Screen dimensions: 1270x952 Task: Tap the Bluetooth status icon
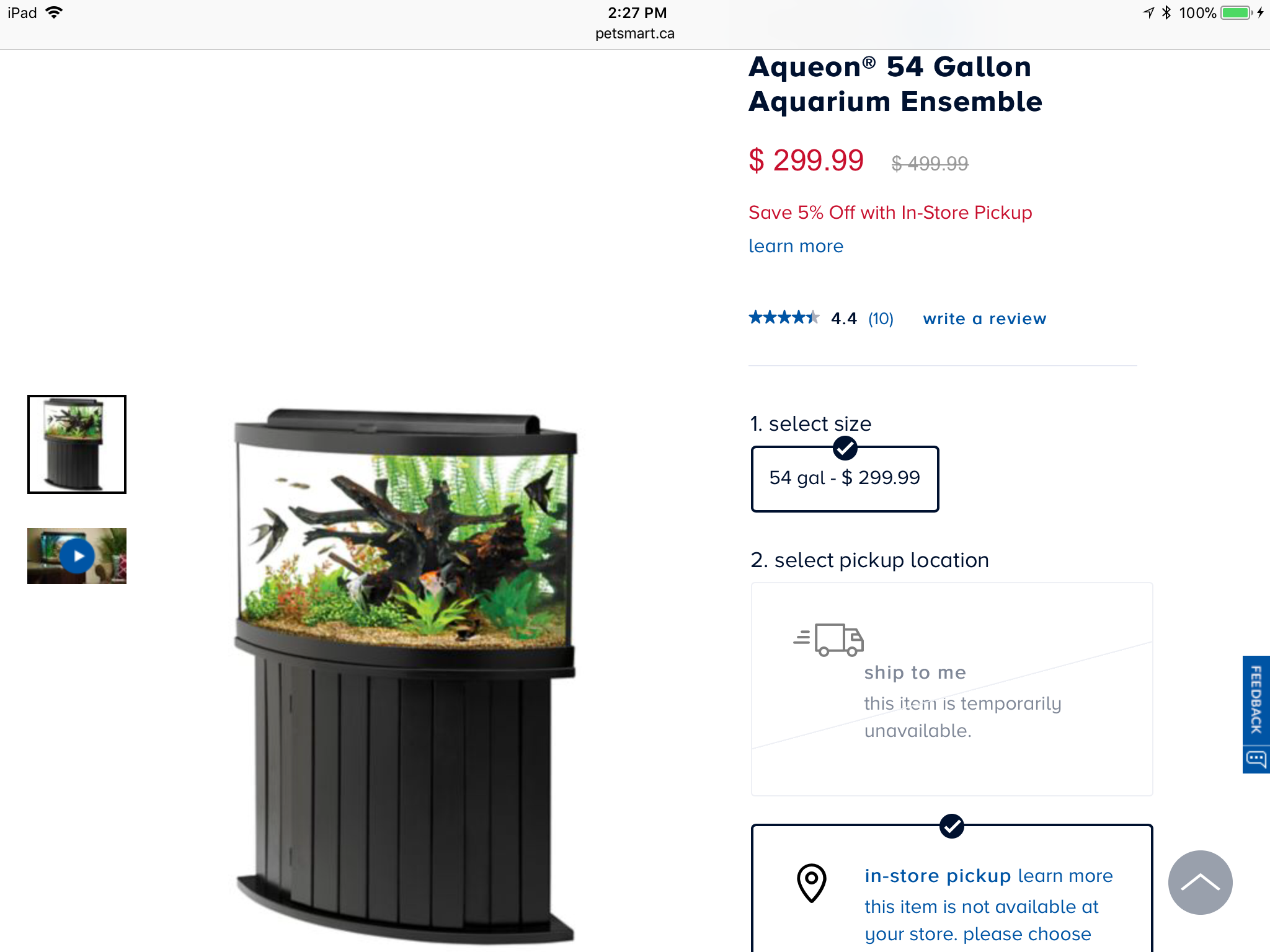(1166, 13)
